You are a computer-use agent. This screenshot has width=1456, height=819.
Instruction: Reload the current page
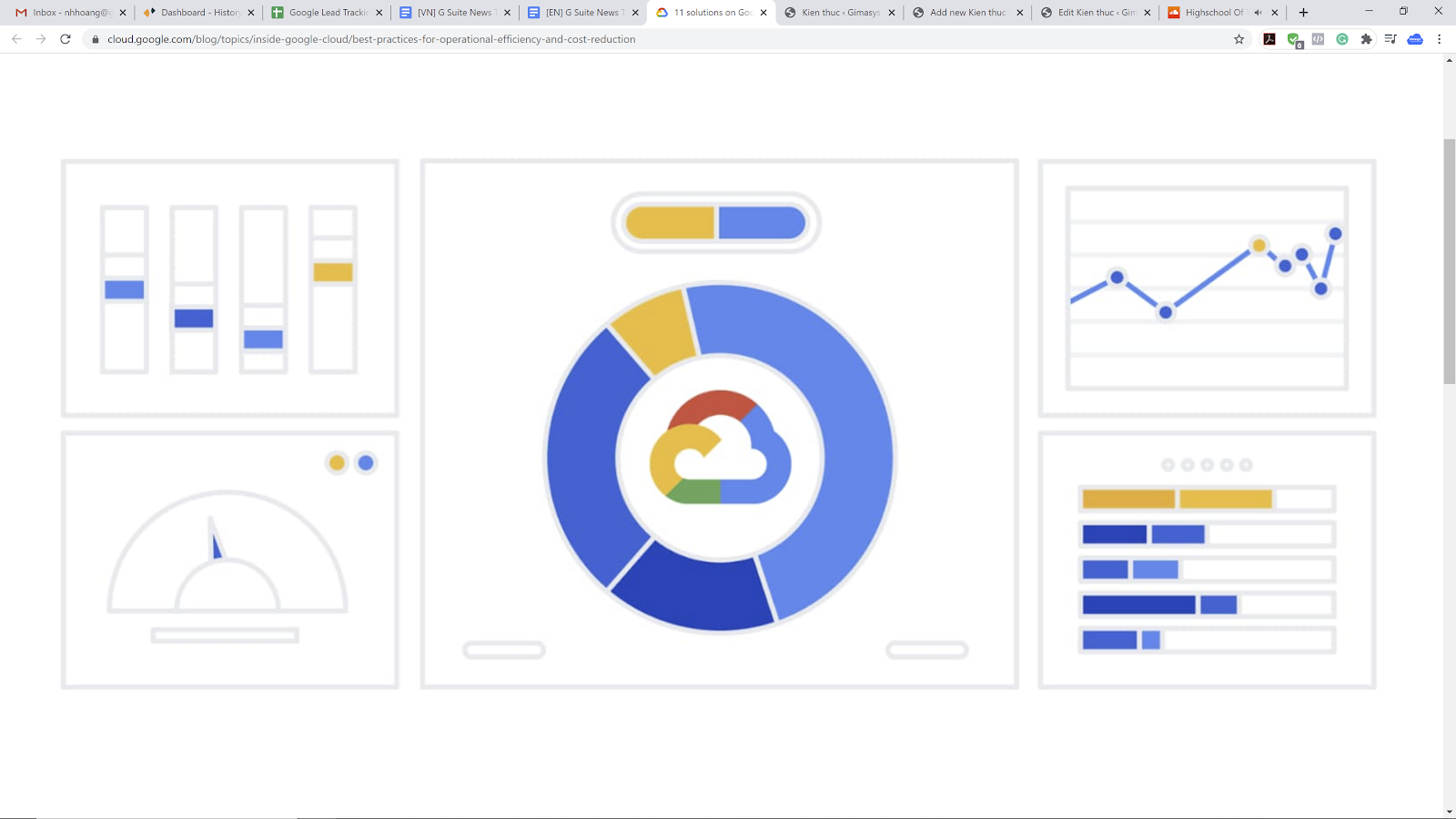point(66,39)
